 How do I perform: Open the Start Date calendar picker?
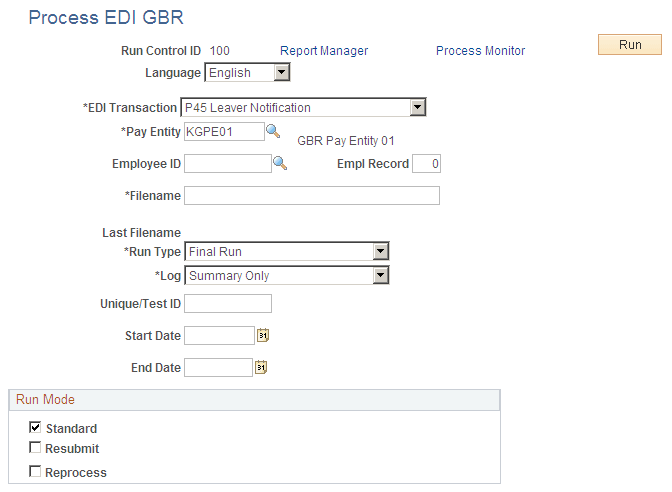tap(263, 335)
